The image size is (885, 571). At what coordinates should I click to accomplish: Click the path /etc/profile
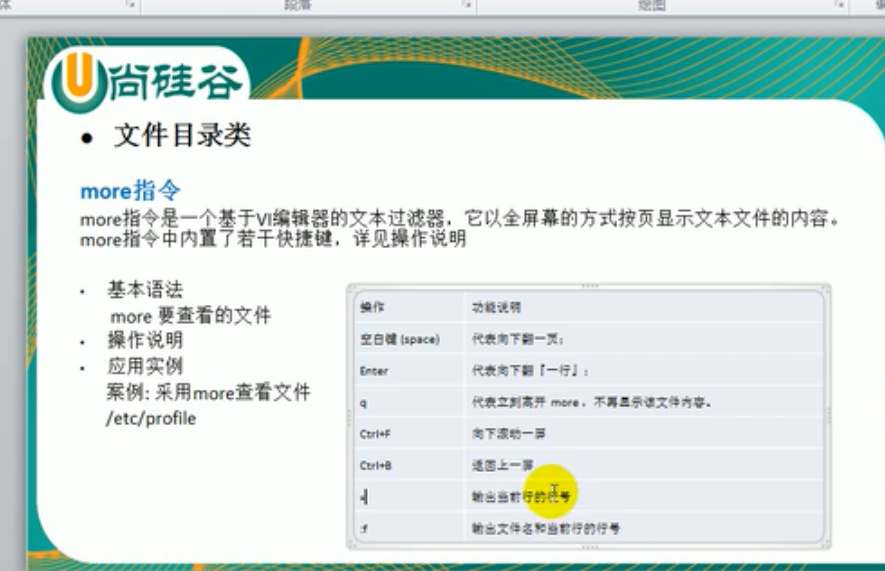(x=151, y=419)
